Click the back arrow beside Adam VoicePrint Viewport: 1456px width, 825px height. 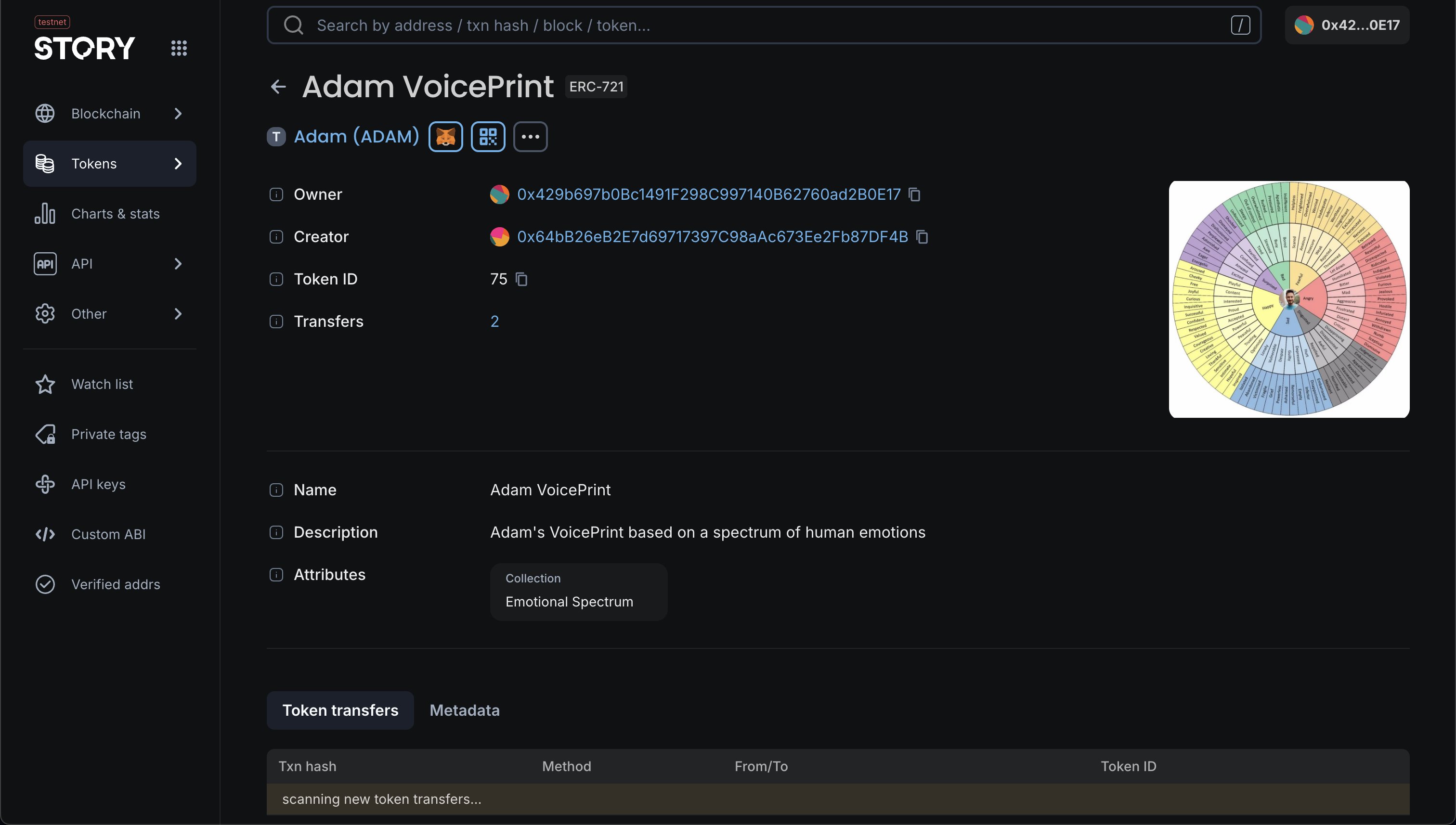point(278,87)
